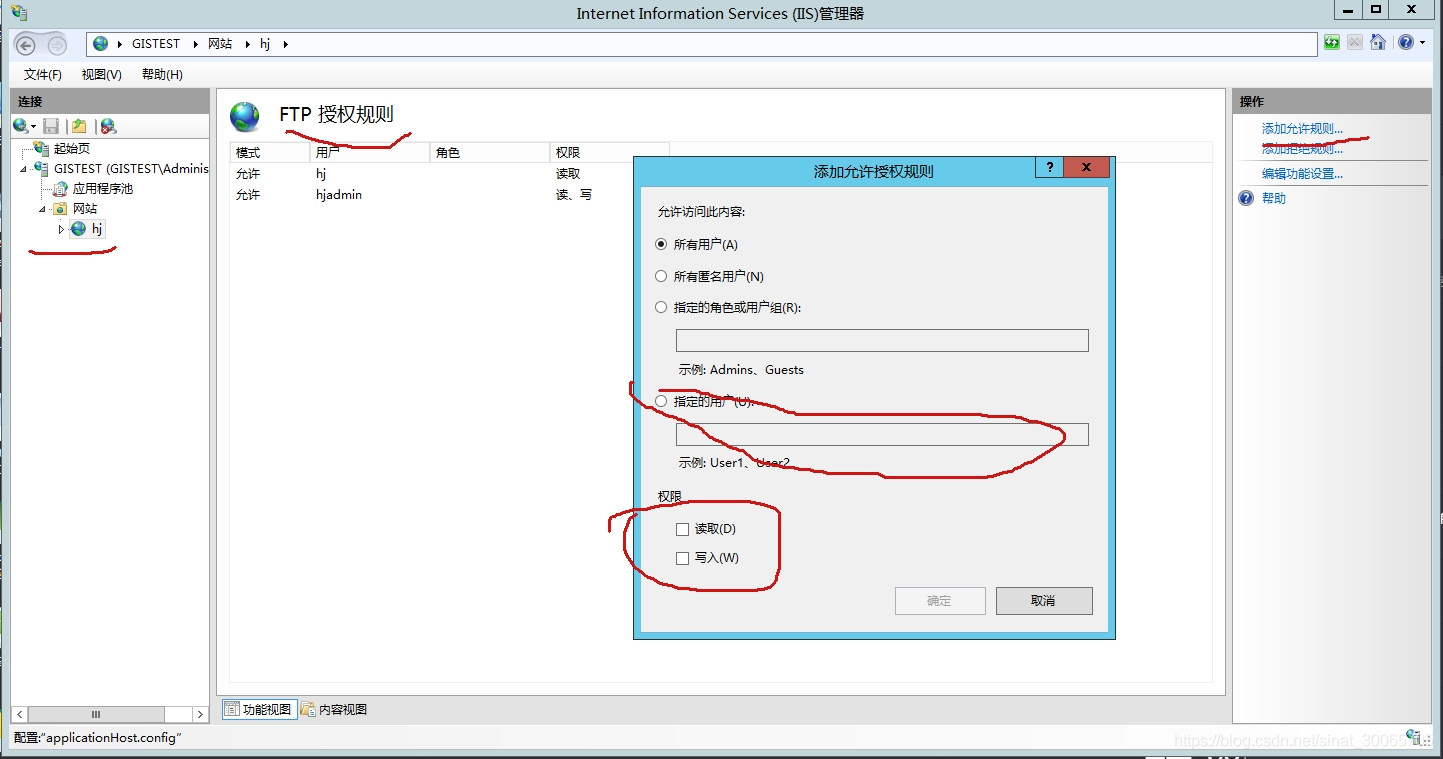Click the roles or user groups text field

[x=882, y=340]
